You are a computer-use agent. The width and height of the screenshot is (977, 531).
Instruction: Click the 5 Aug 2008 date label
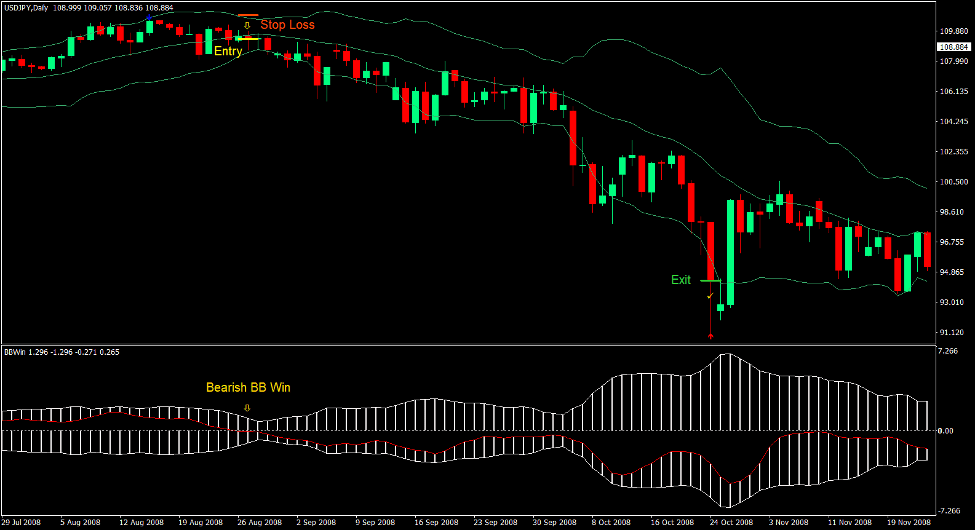point(80,522)
